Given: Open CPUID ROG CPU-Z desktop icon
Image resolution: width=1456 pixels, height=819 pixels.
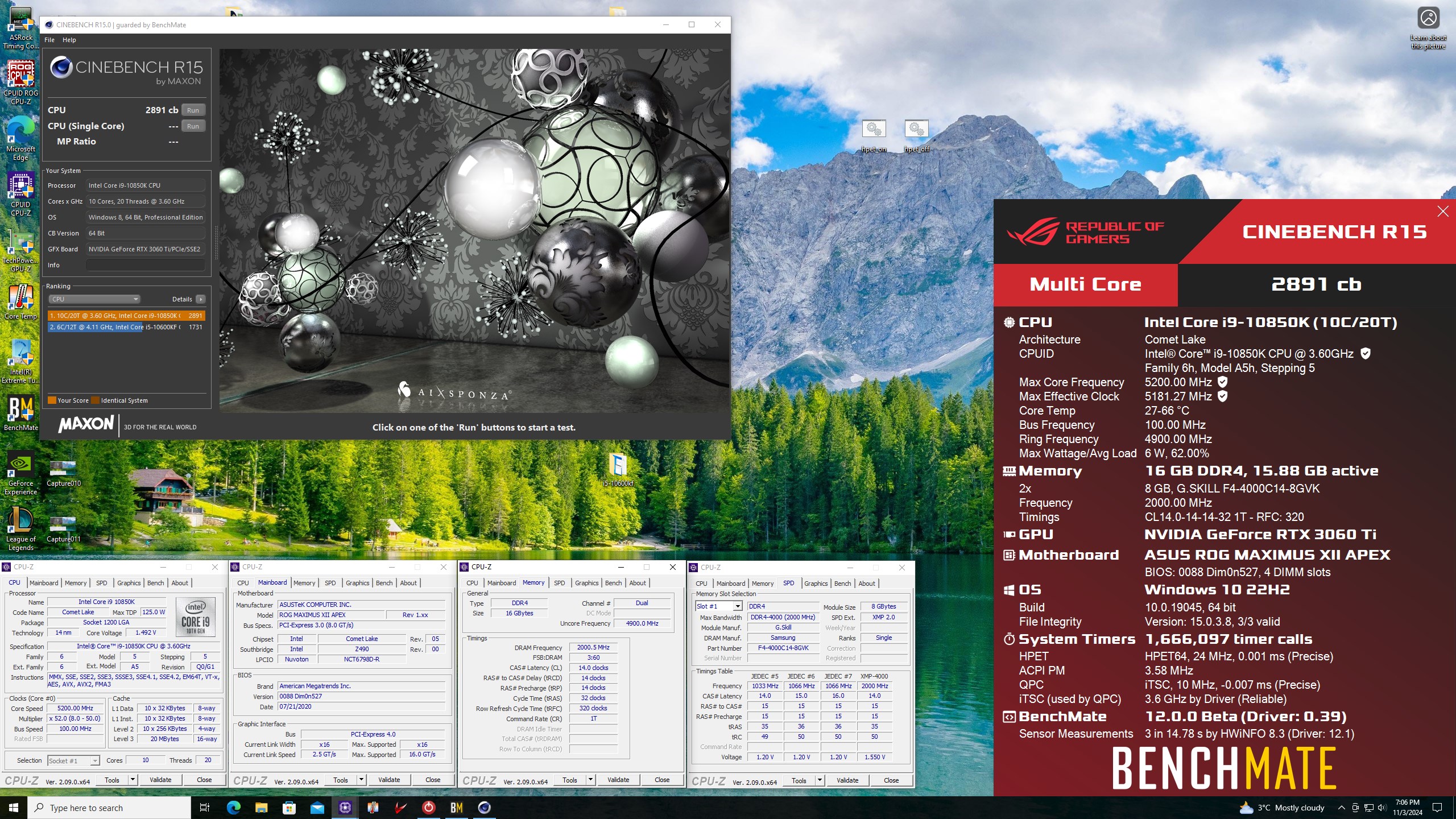Looking at the screenshot, I should [21, 82].
